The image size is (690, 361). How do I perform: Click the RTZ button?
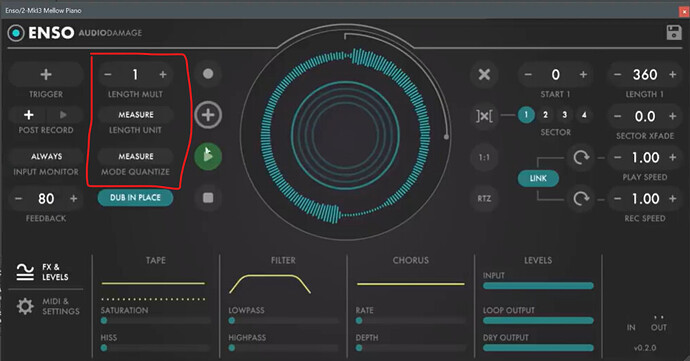point(484,199)
